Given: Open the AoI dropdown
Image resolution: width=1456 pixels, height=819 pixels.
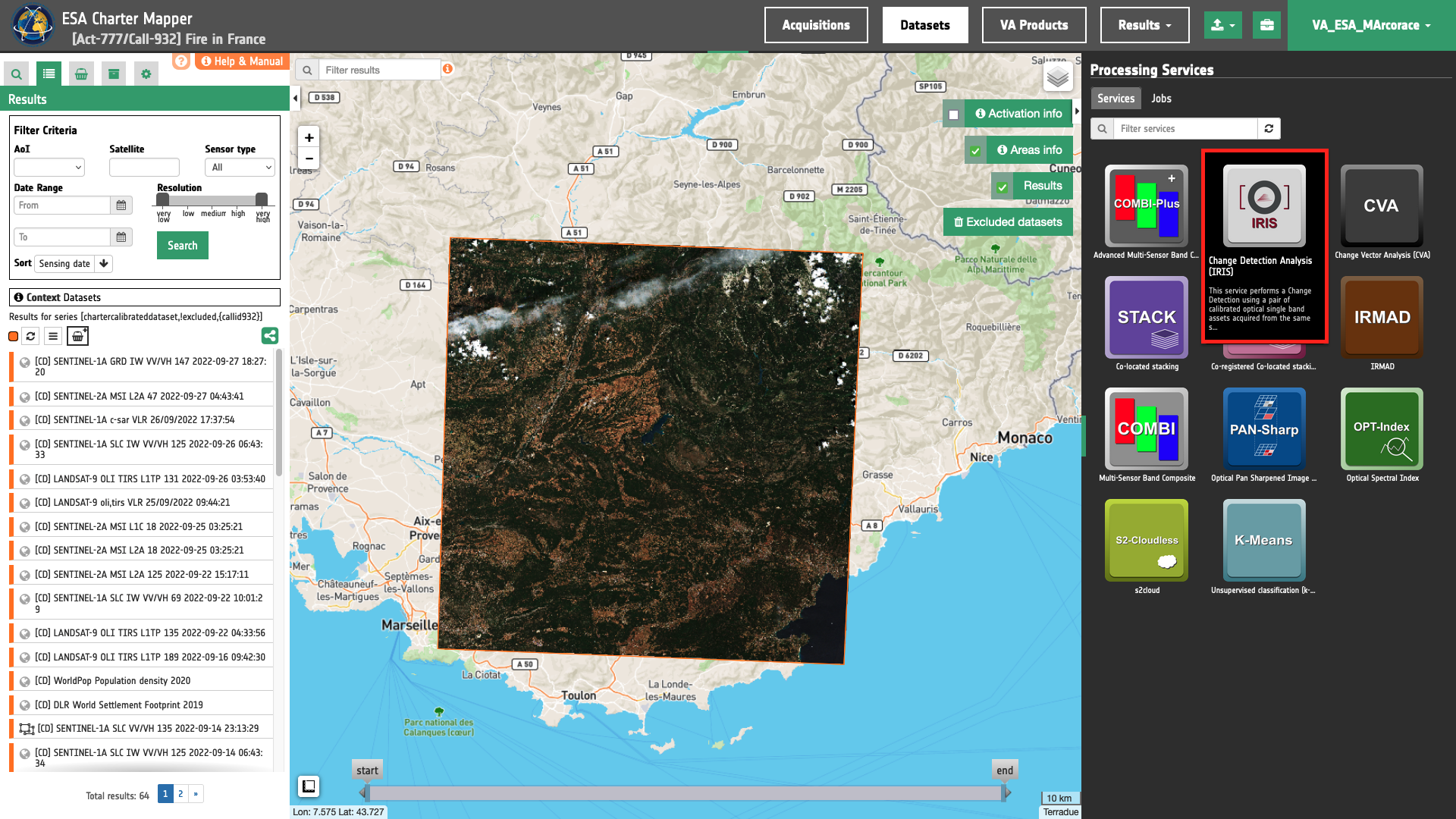Looking at the screenshot, I should tap(49, 168).
